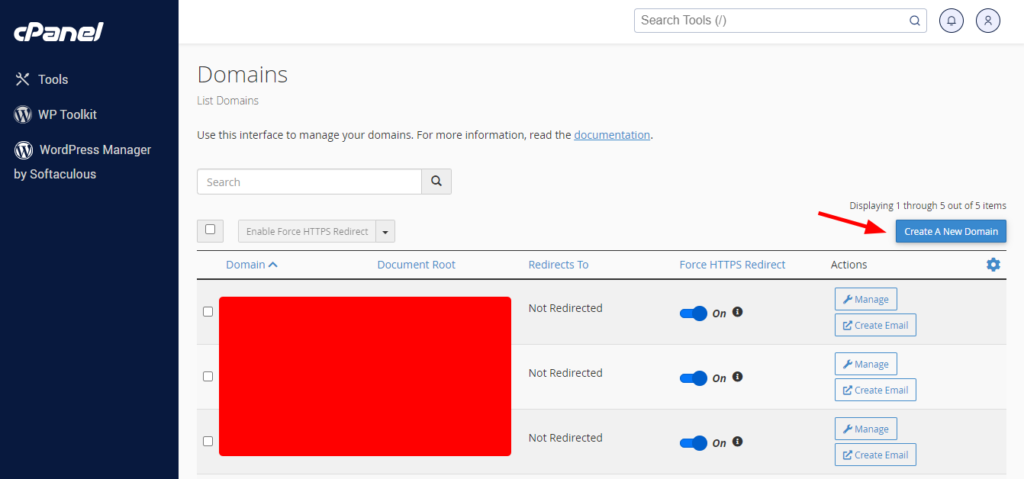Click the Actions column header
Image resolution: width=1024 pixels, height=479 pixels.
(x=849, y=265)
